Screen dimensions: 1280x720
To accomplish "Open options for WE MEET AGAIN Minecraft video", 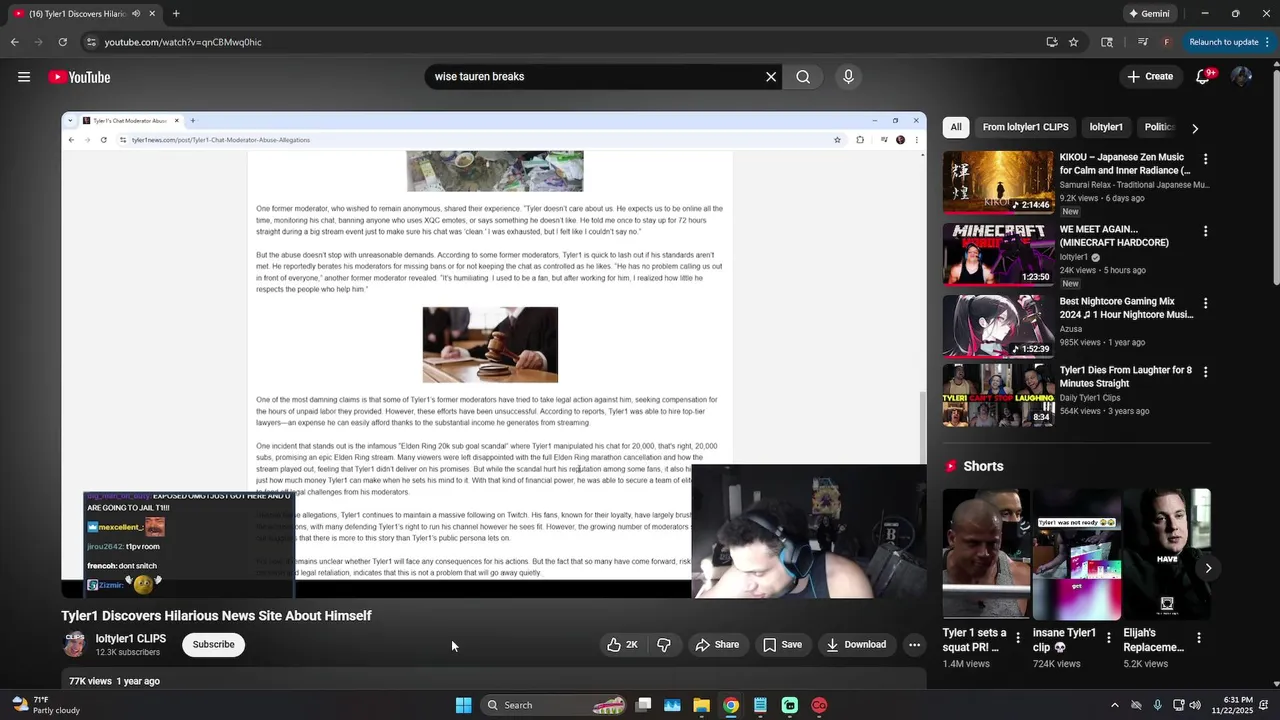I will (1205, 231).
